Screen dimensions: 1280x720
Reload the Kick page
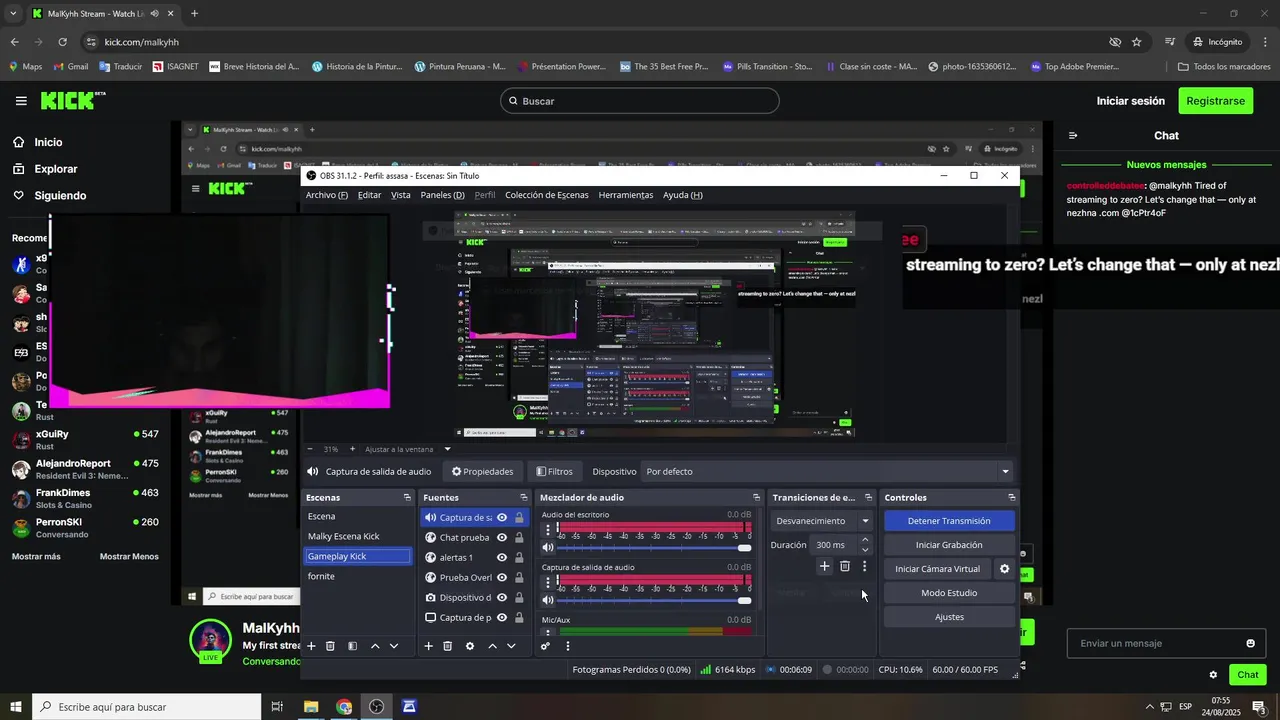click(62, 42)
